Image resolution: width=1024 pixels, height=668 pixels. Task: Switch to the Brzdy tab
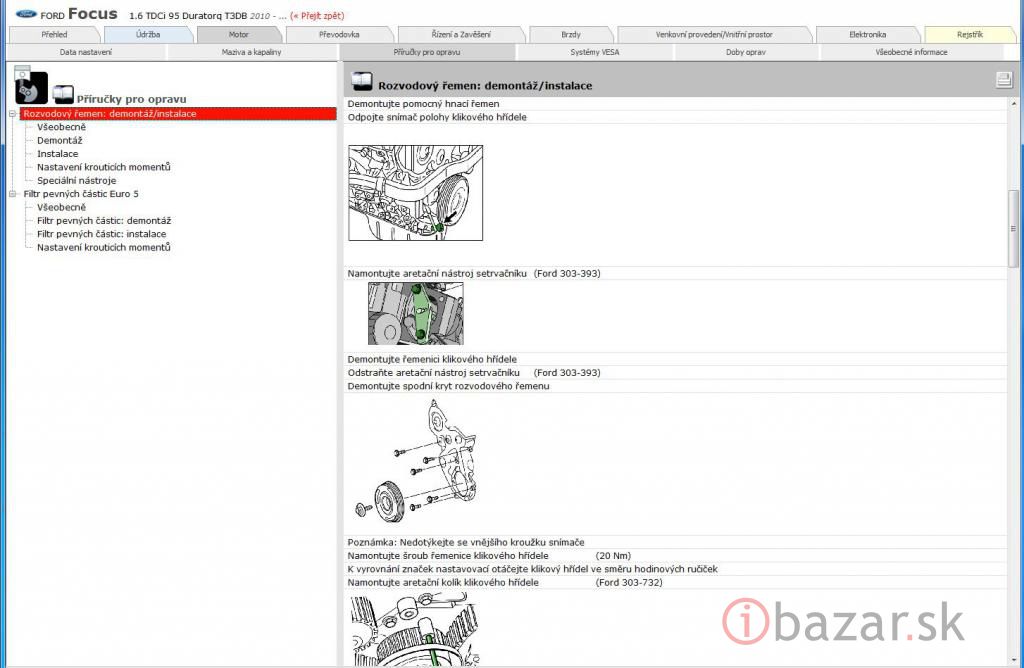pyautogui.click(x=570, y=34)
